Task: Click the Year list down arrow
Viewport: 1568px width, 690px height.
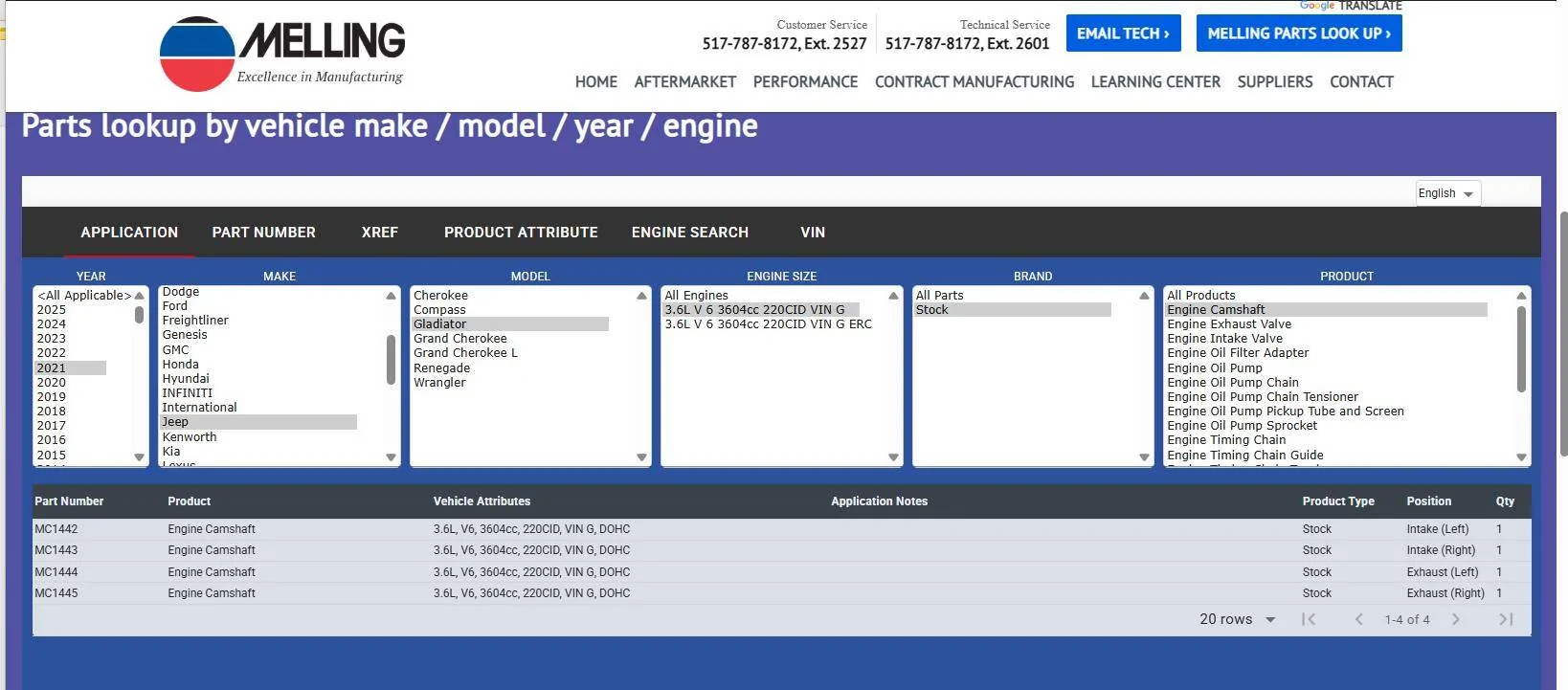Action: (140, 457)
